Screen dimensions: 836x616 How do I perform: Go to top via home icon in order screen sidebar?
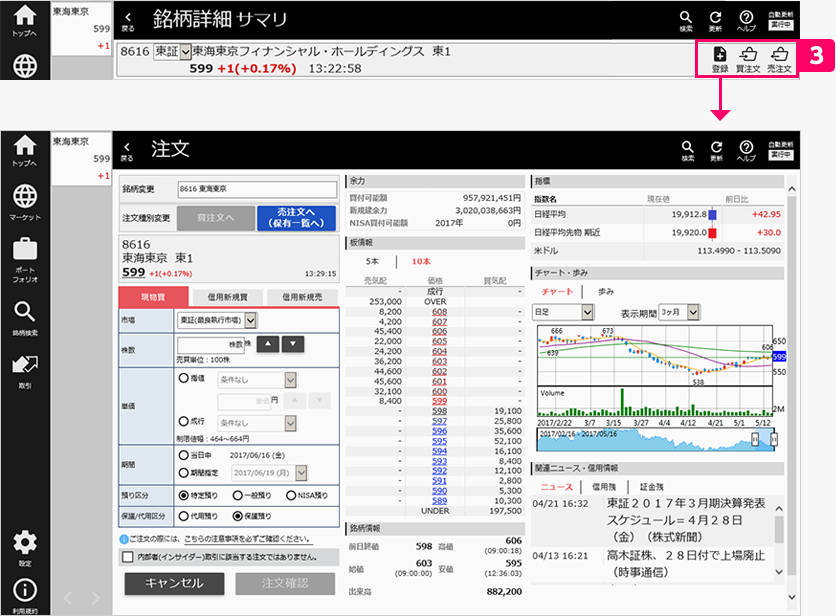click(x=25, y=150)
